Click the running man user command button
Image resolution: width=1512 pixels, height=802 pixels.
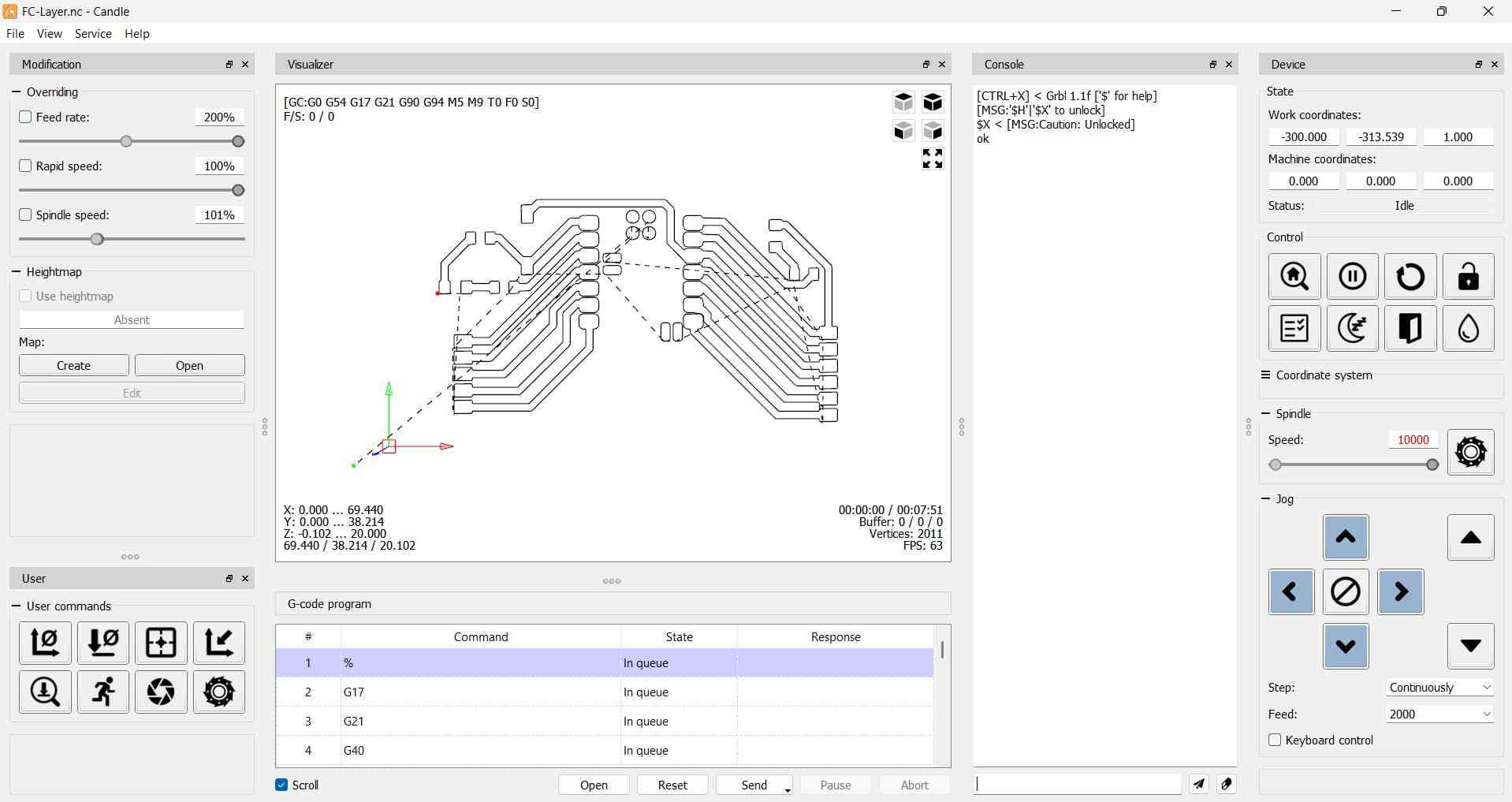coord(103,692)
